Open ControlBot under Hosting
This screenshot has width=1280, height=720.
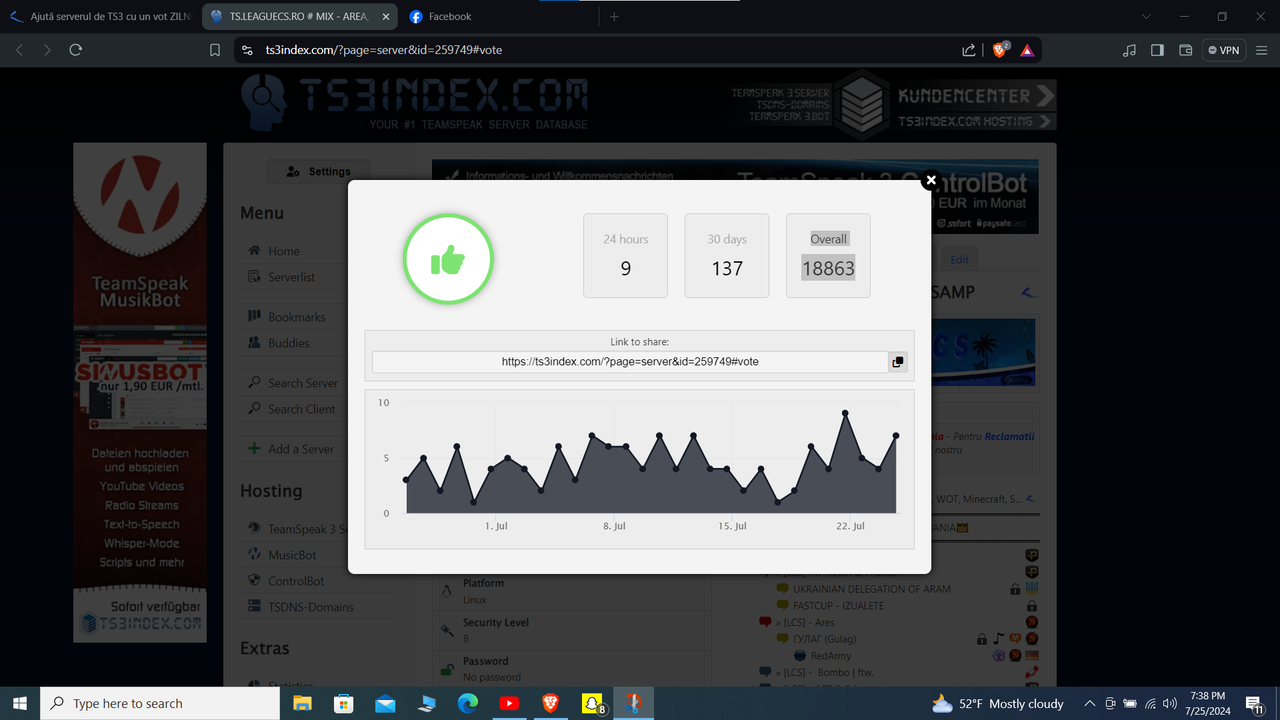(295, 581)
